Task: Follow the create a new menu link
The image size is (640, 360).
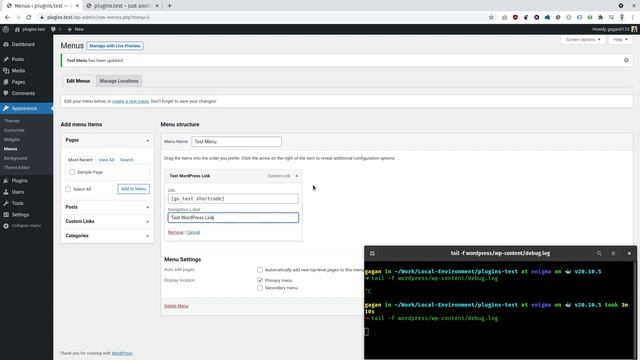Action: (131, 101)
